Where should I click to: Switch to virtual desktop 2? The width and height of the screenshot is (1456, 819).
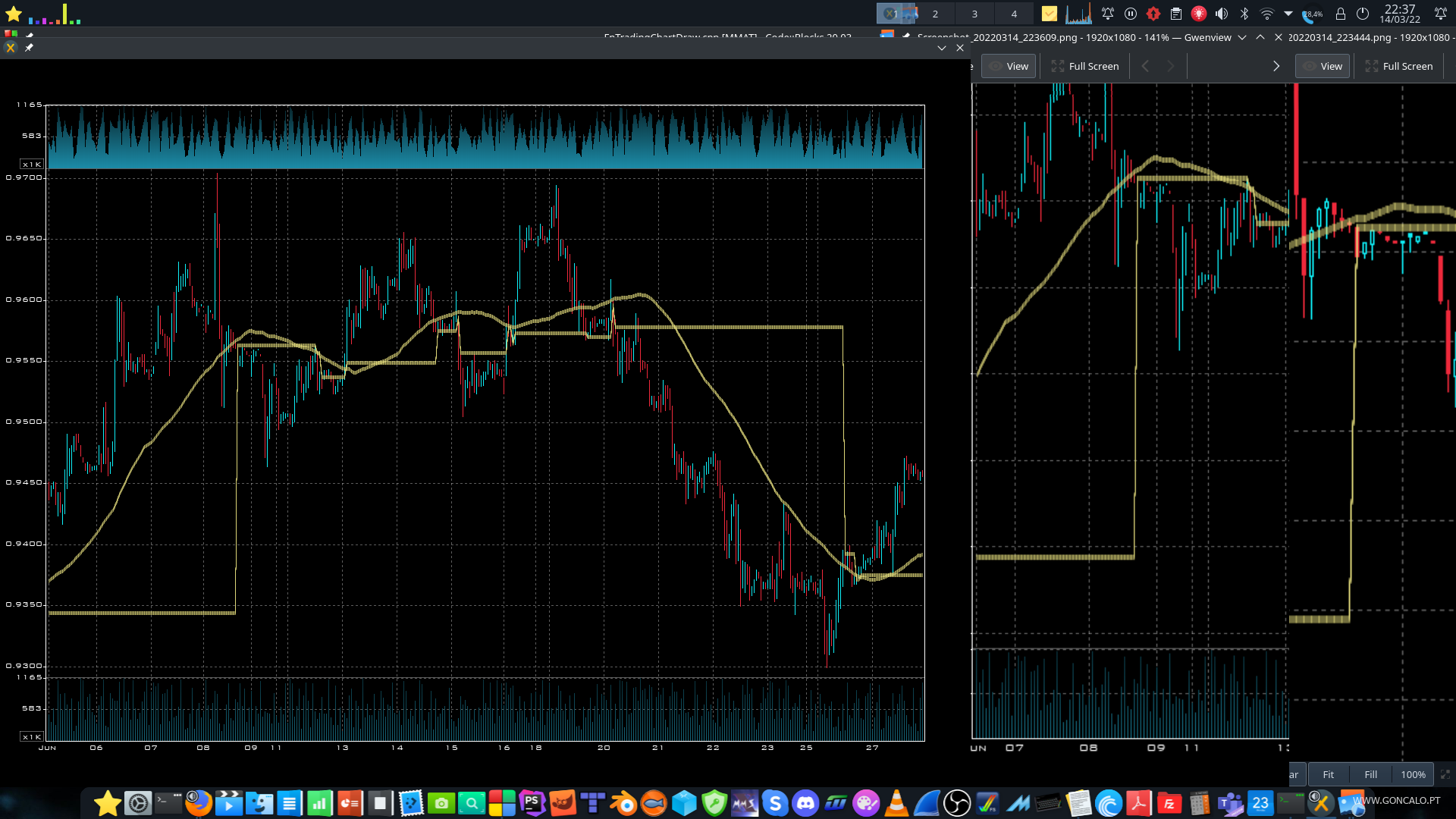936,14
